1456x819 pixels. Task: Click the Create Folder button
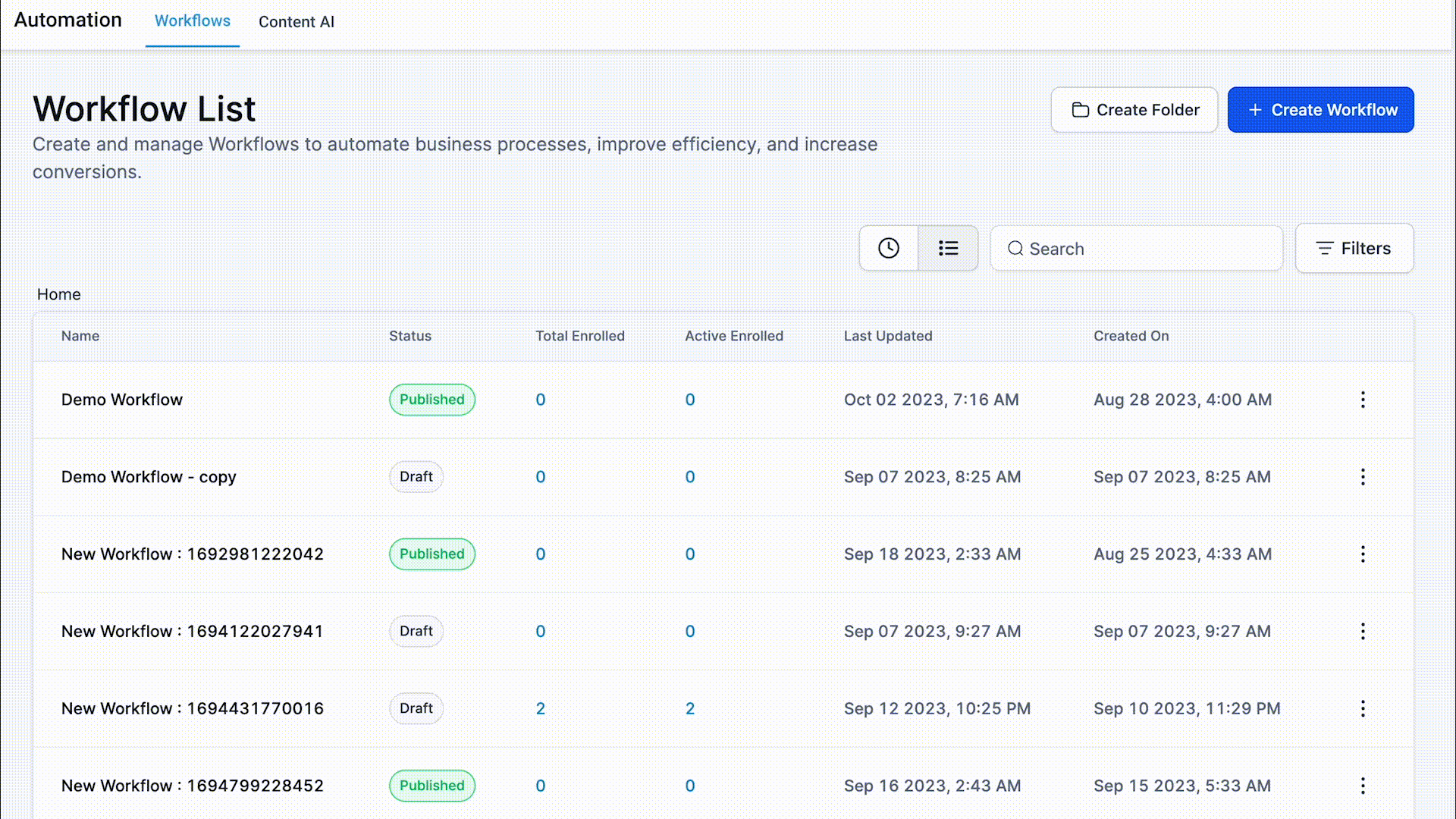coord(1134,110)
